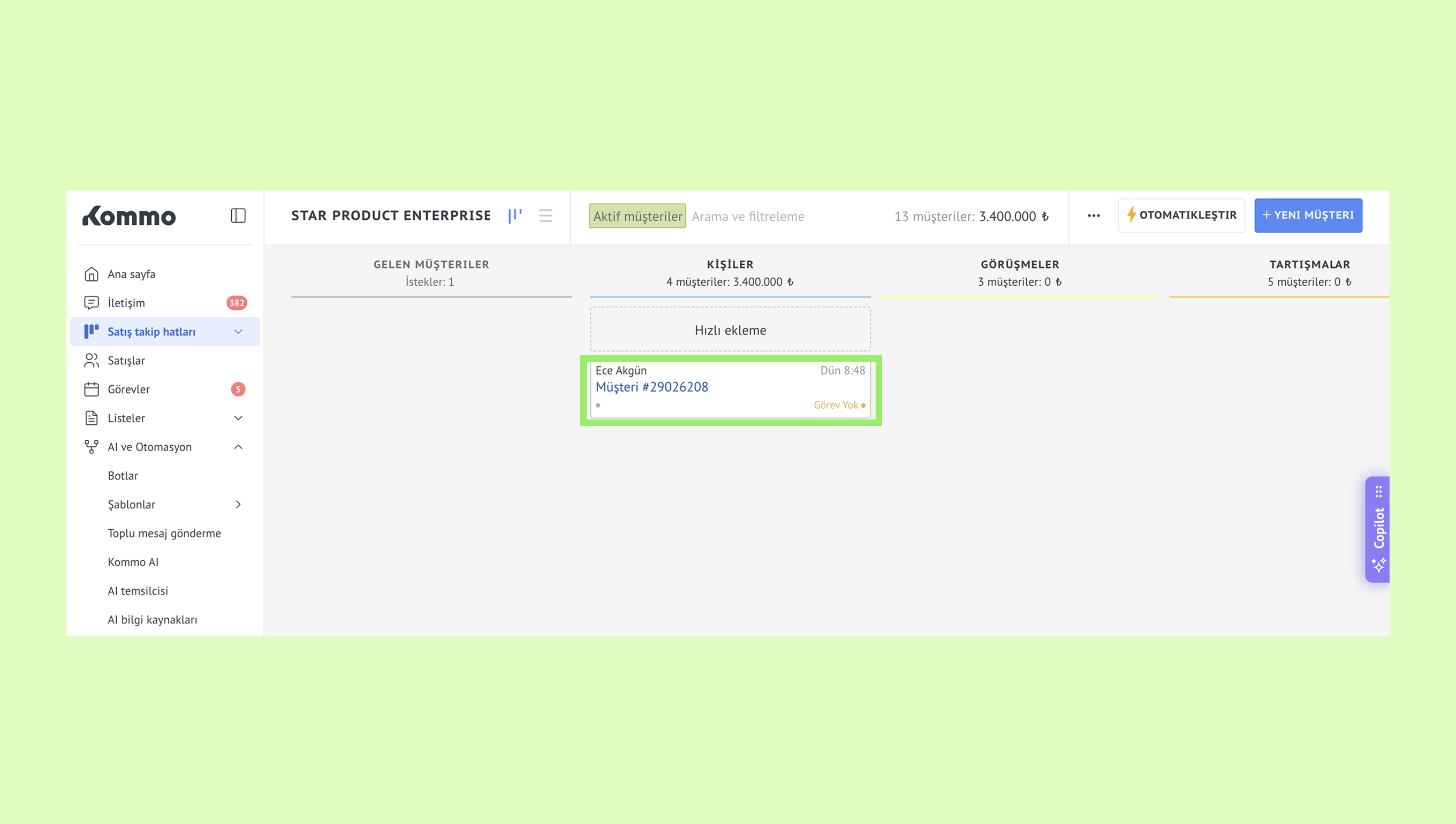Screen dimensions: 1456x824
Task: Switch to pipeline board view icon
Action: click(x=514, y=216)
